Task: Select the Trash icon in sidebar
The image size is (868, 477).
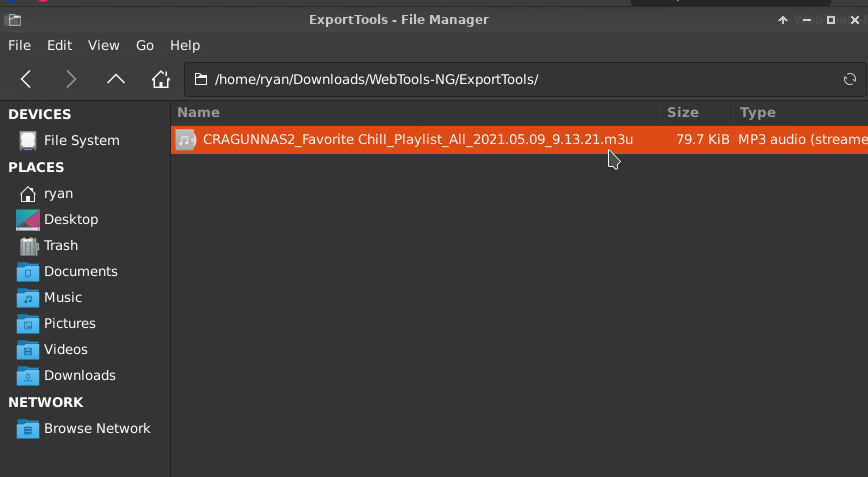Action: tap(28, 246)
